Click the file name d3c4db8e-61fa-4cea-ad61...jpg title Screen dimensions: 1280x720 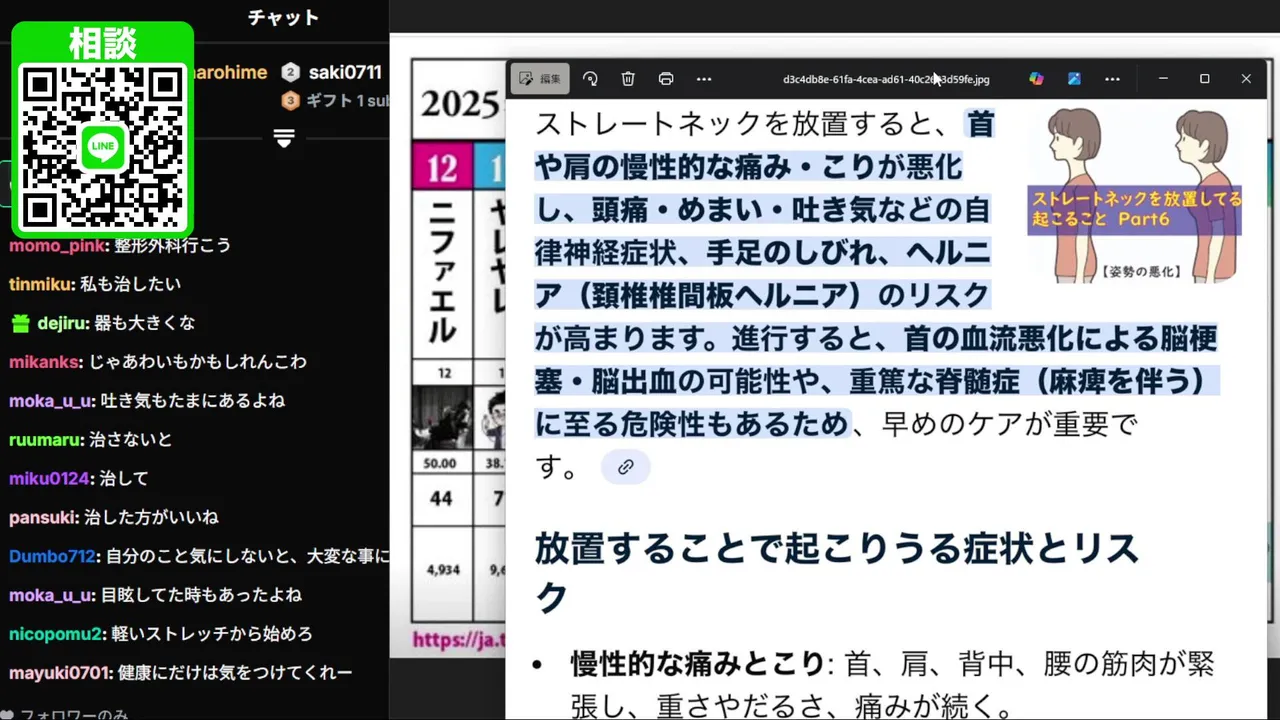tap(886, 79)
